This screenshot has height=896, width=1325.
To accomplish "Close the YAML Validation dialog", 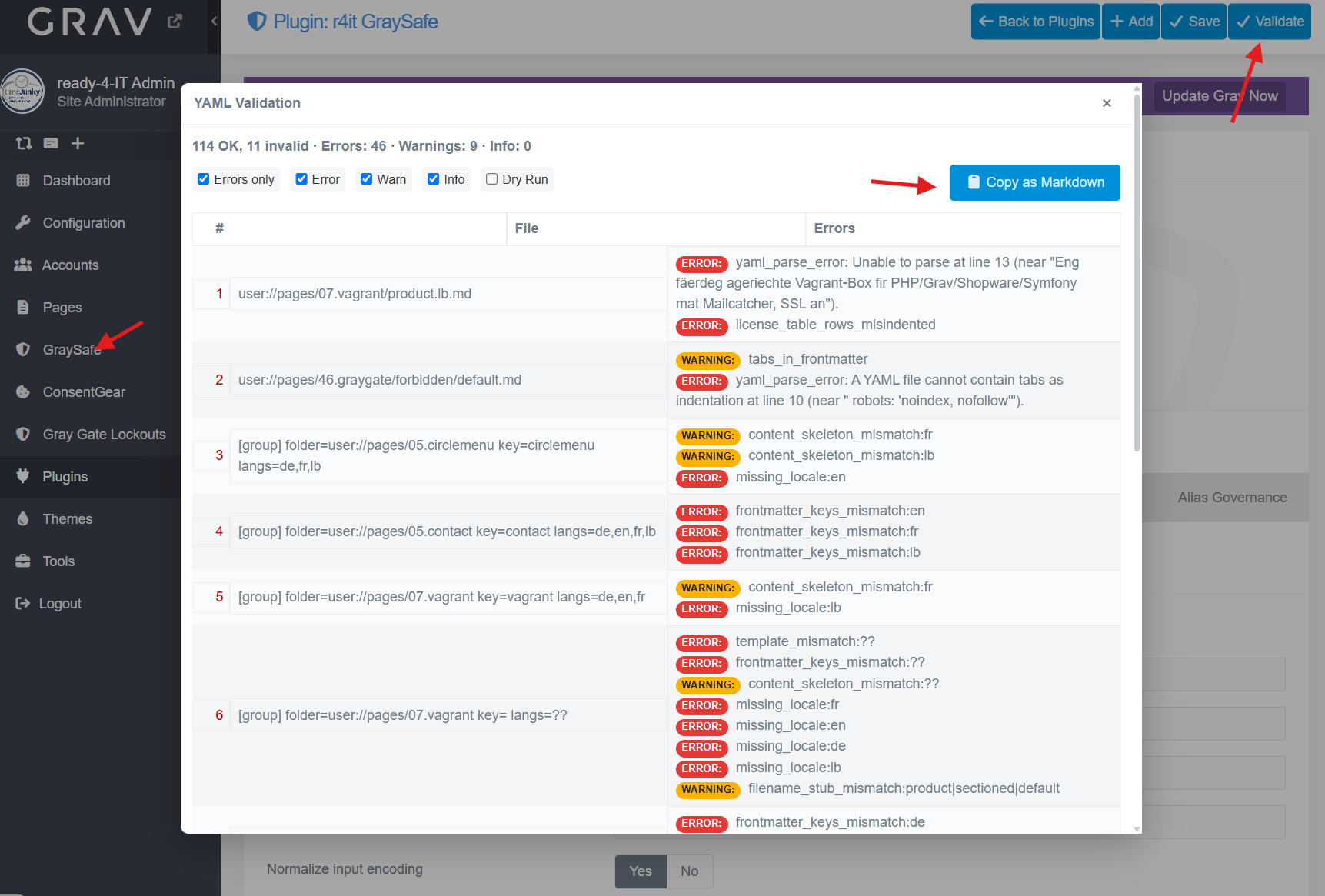I will point(1107,103).
